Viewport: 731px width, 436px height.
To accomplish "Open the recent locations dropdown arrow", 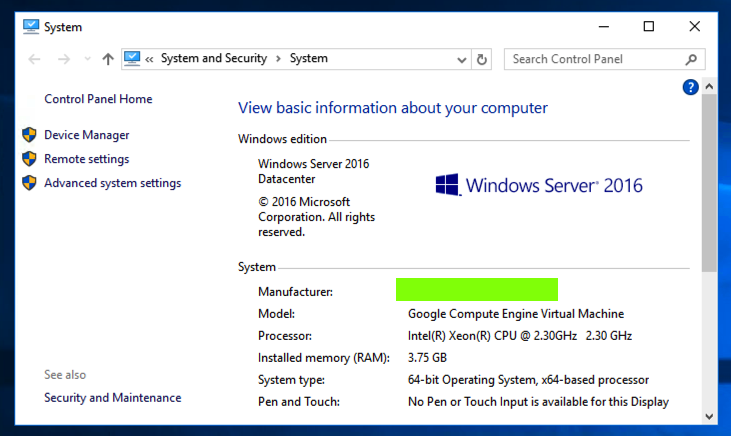I will pyautogui.click(x=87, y=59).
